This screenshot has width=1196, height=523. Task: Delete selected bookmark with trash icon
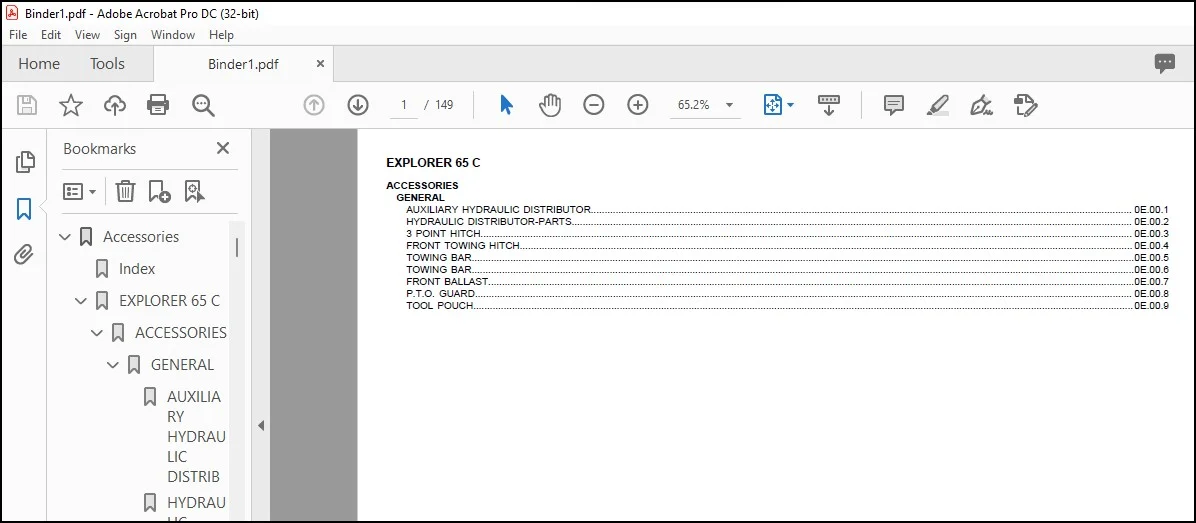125,191
